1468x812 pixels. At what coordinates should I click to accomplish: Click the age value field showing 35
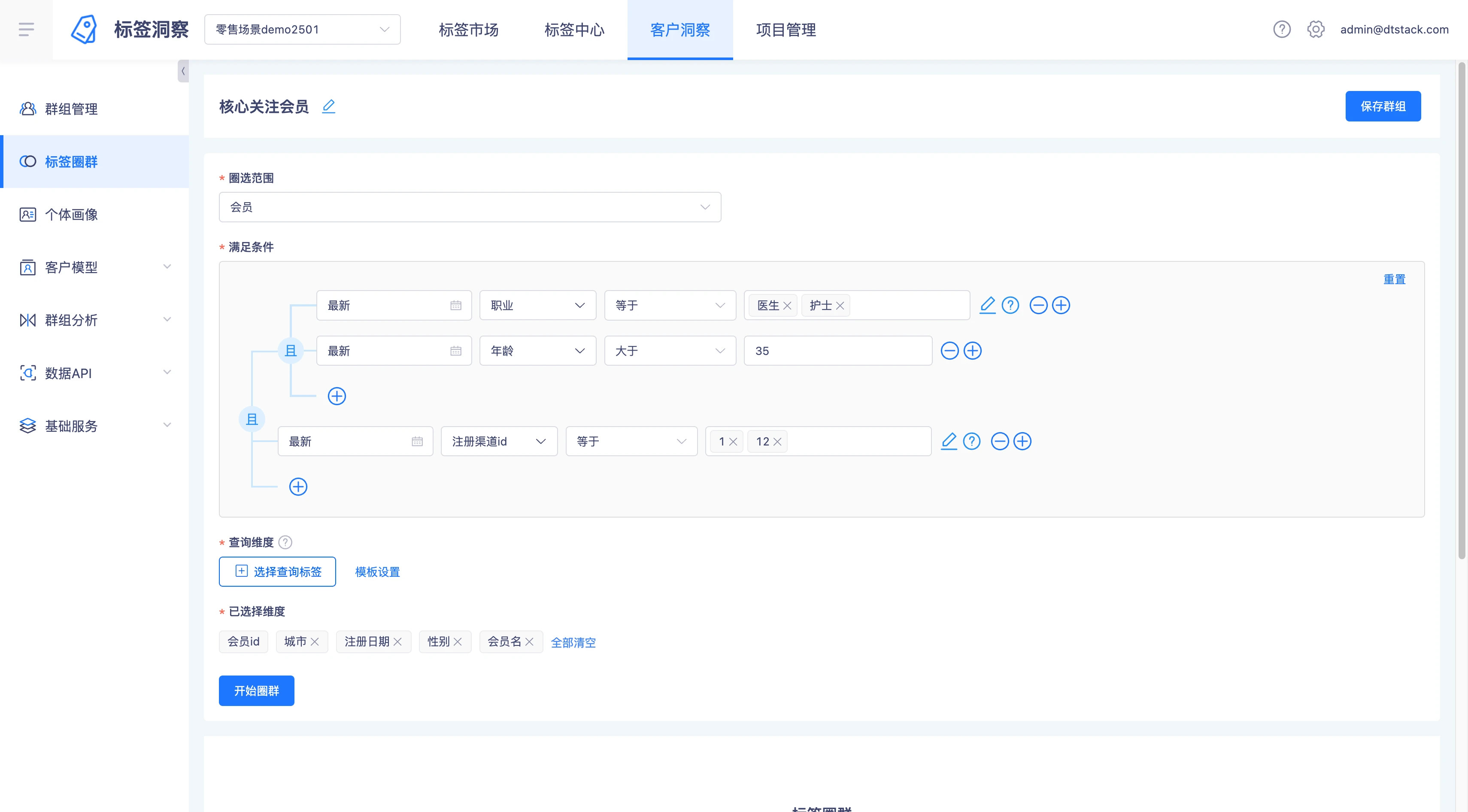(838, 351)
